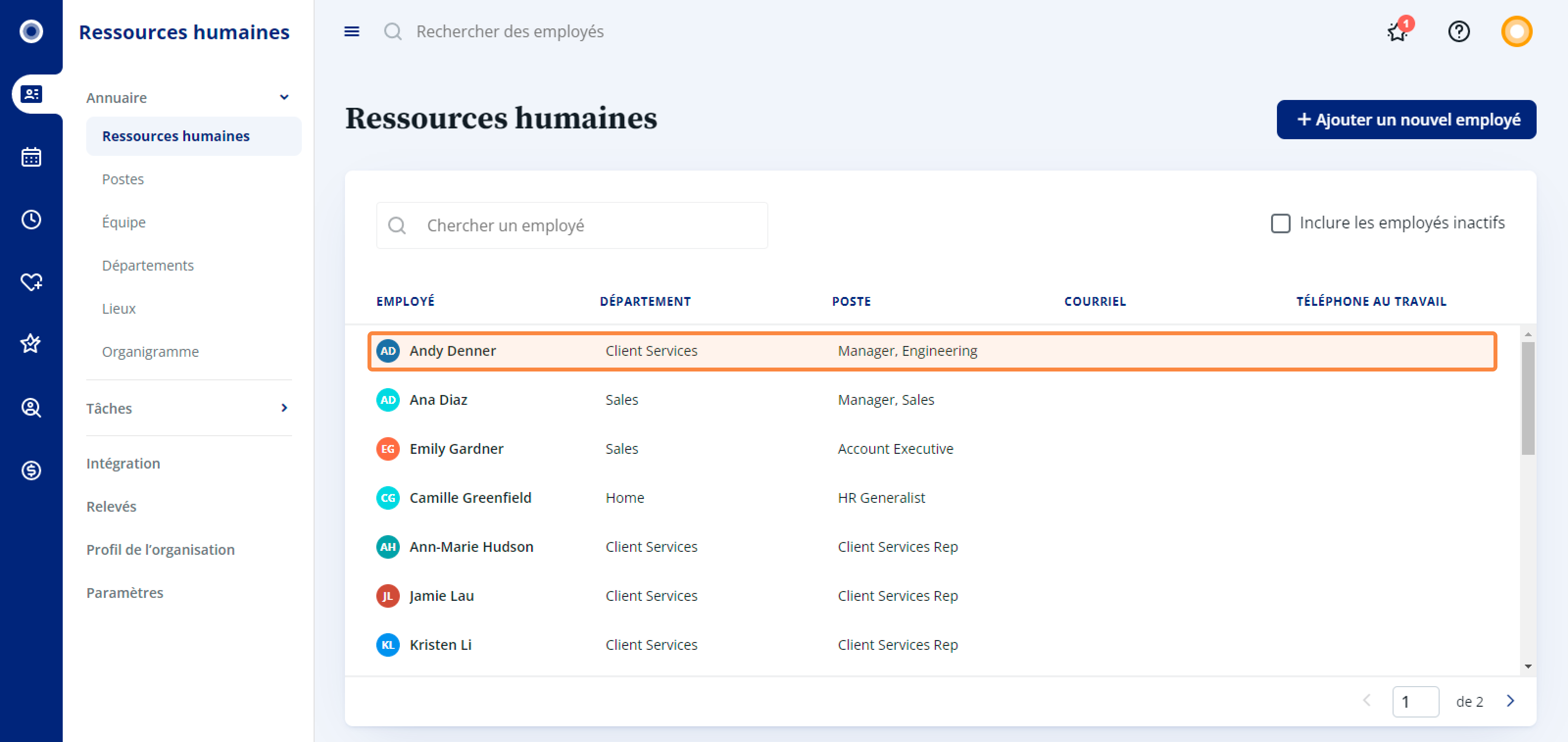Open Camille Greenfield employee name
The width and height of the screenshot is (1568, 742).
pos(470,498)
